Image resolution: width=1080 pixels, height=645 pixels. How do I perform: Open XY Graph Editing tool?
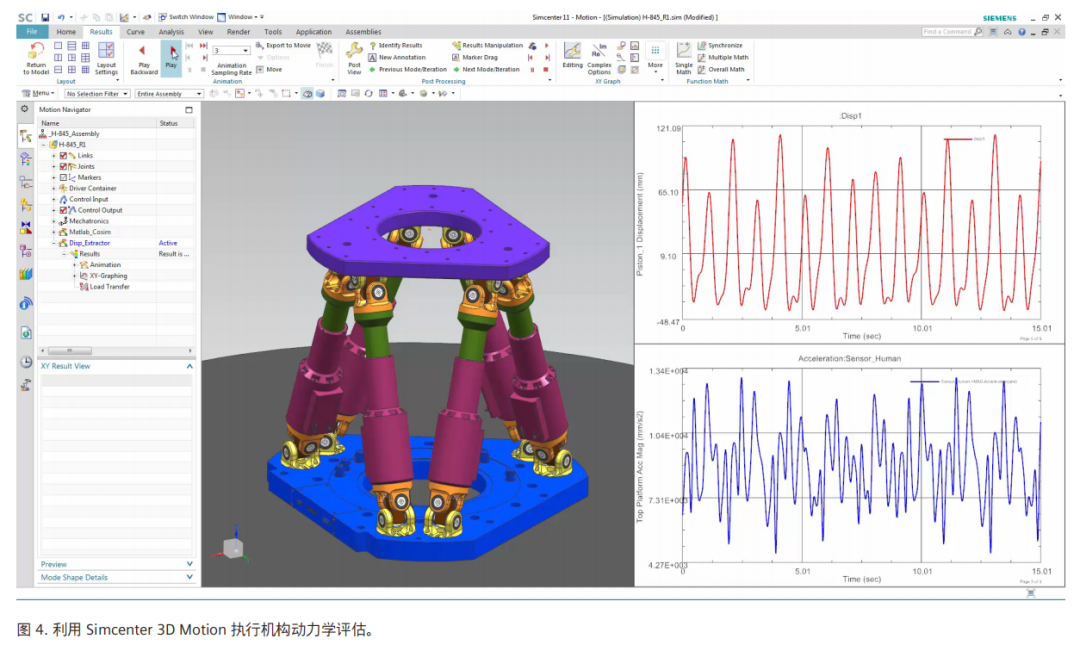pyautogui.click(x=572, y=55)
